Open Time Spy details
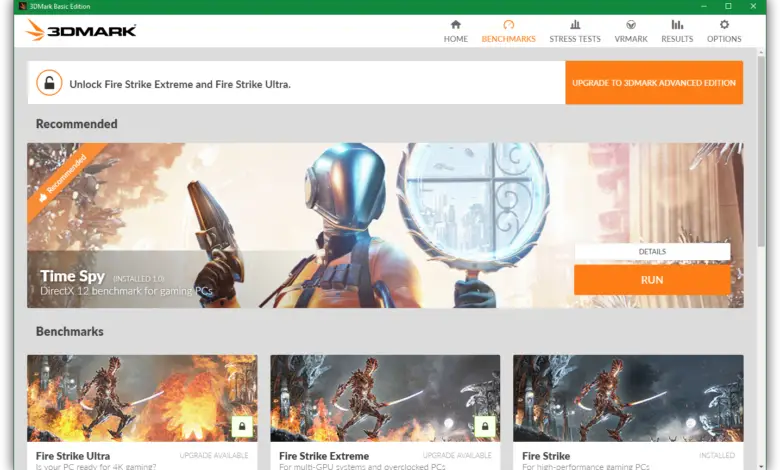The height and width of the screenshot is (470, 780). [x=652, y=252]
